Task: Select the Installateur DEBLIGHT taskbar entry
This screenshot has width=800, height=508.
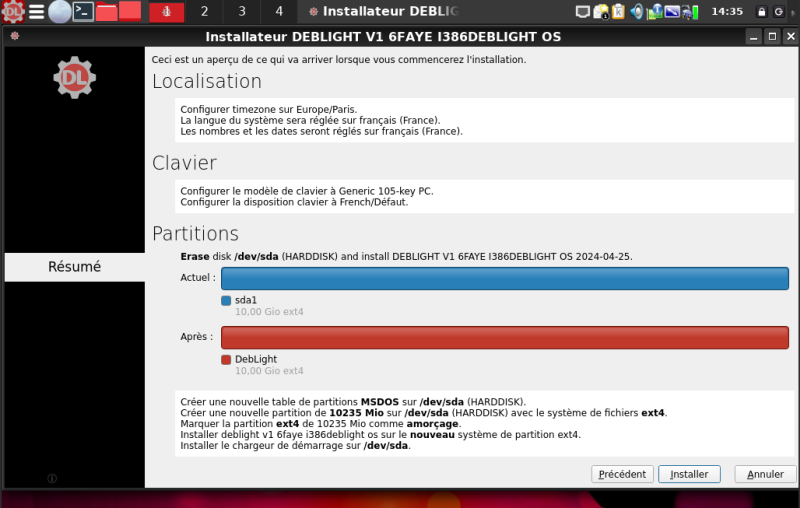Action: pos(385,12)
